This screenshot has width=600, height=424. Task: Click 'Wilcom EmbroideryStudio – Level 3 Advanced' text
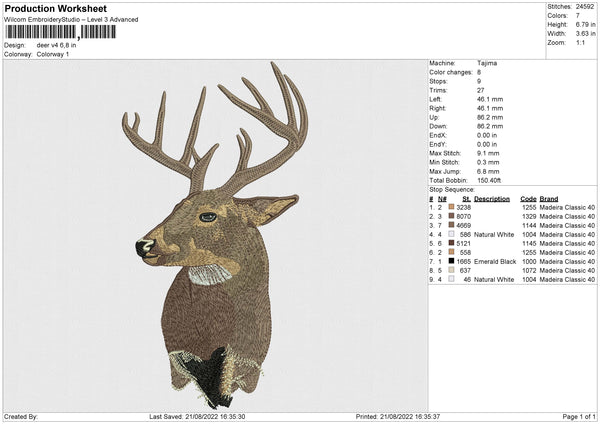click(x=71, y=20)
